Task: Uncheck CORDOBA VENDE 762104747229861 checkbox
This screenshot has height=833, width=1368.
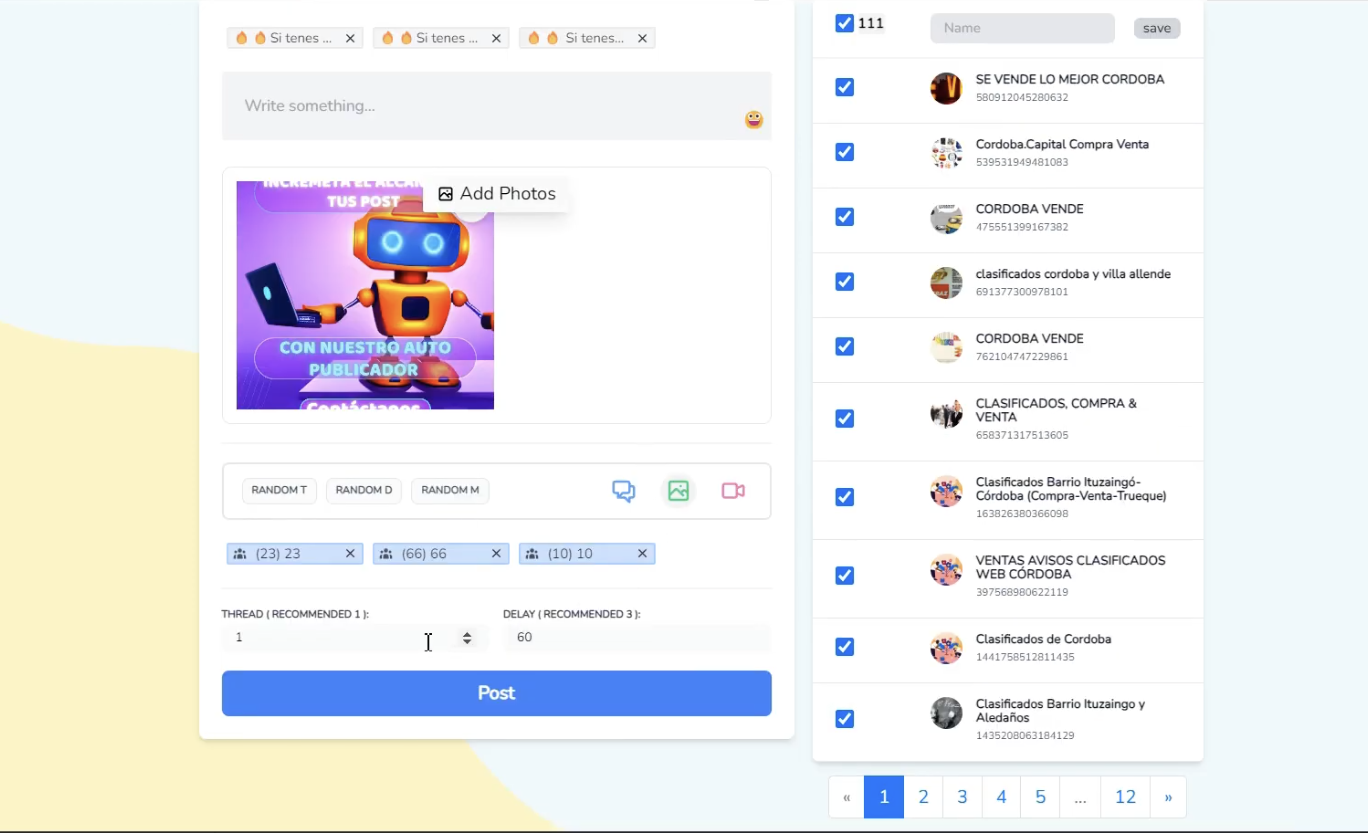Action: pos(844,347)
